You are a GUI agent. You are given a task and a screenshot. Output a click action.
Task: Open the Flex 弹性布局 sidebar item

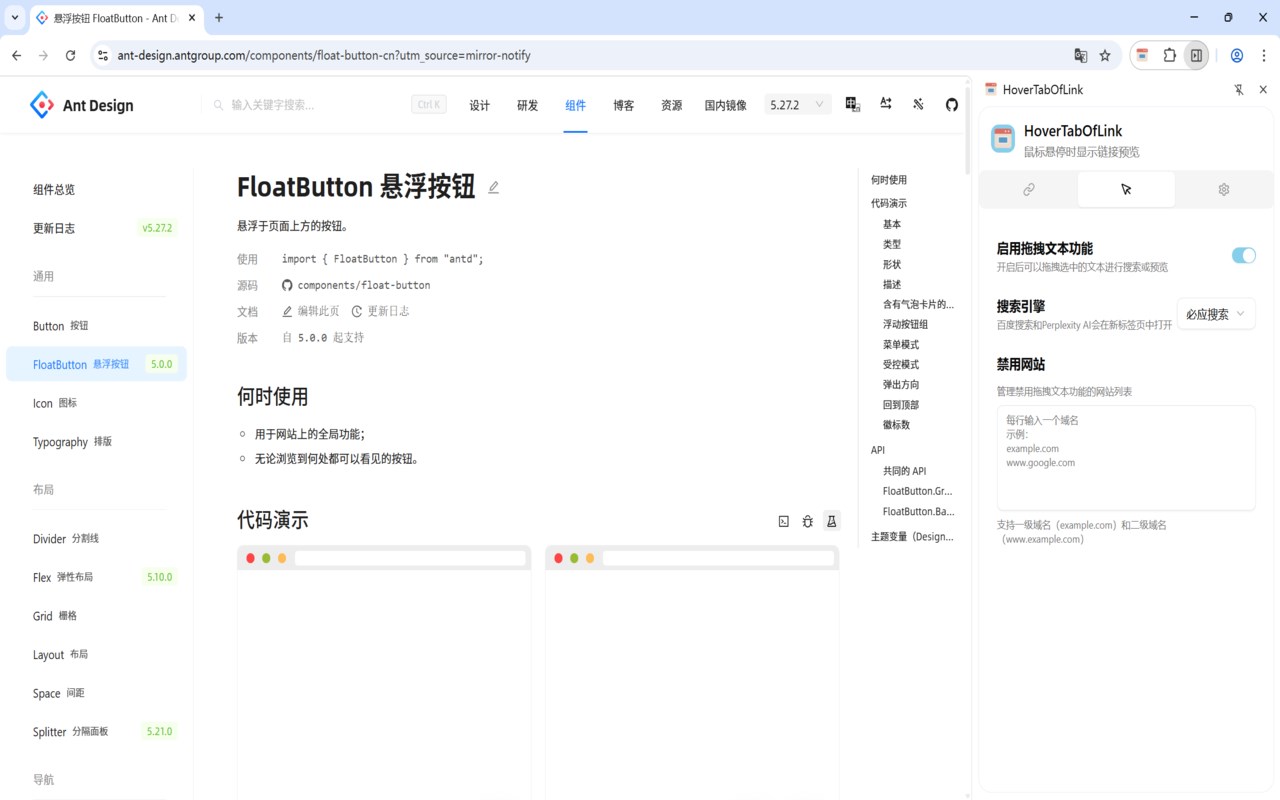pyautogui.click(x=96, y=577)
